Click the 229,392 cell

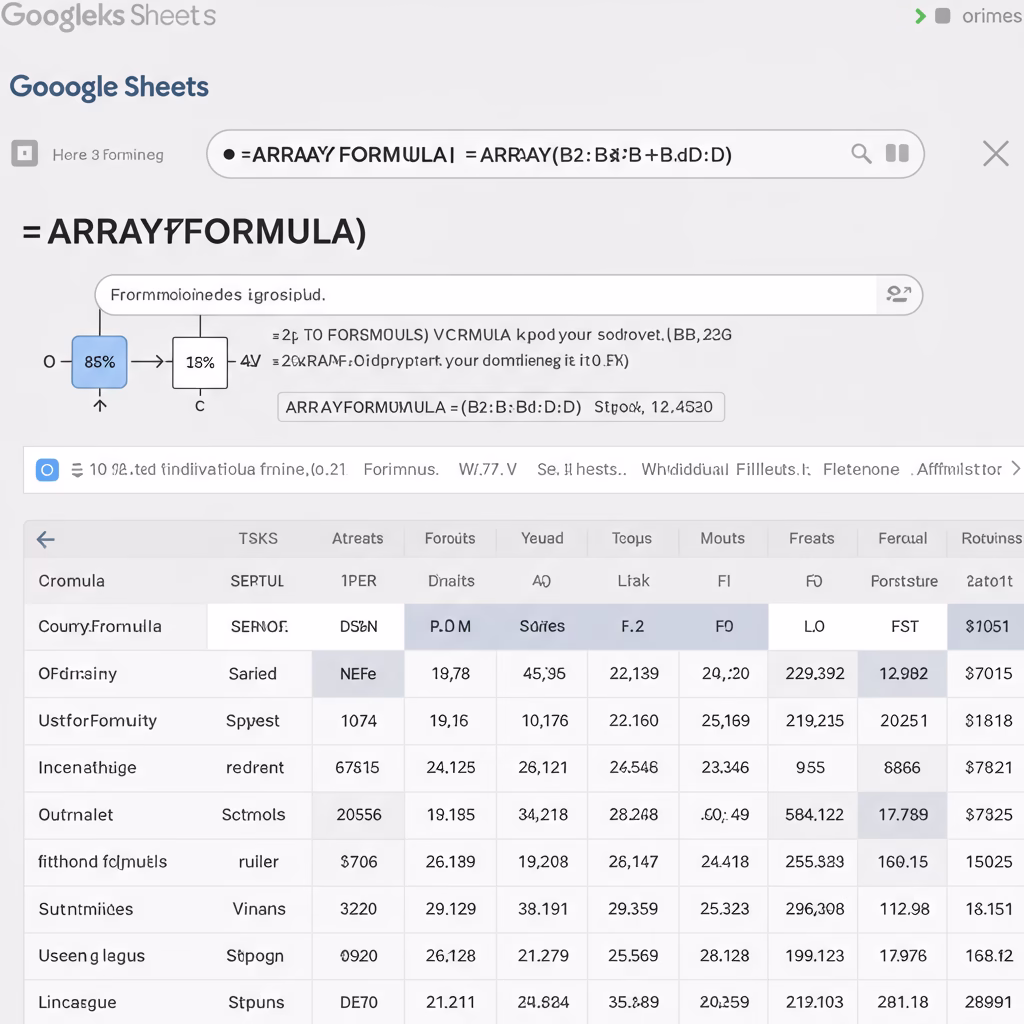tap(814, 673)
